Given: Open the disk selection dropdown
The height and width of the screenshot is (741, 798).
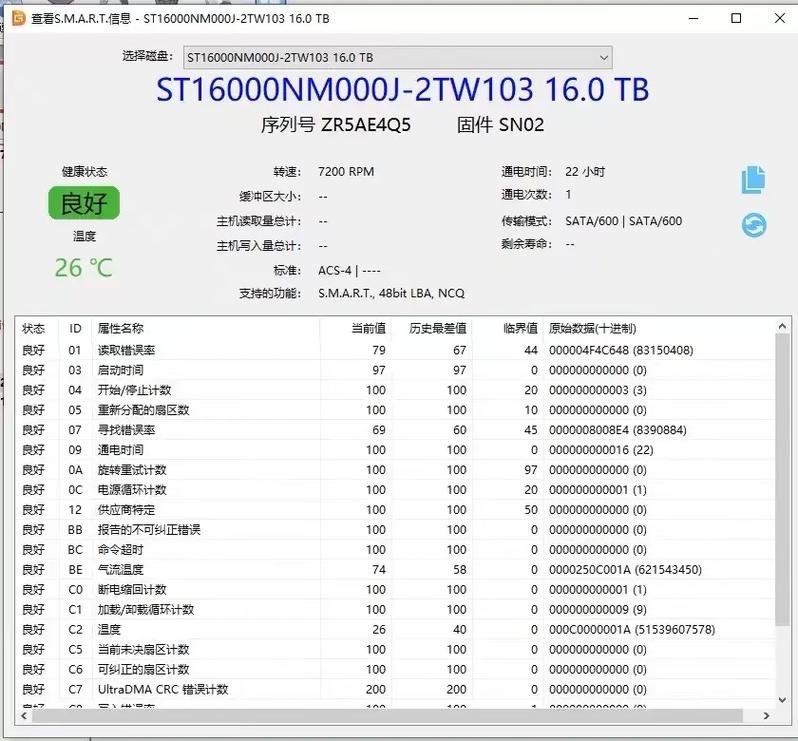Looking at the screenshot, I should 397,58.
